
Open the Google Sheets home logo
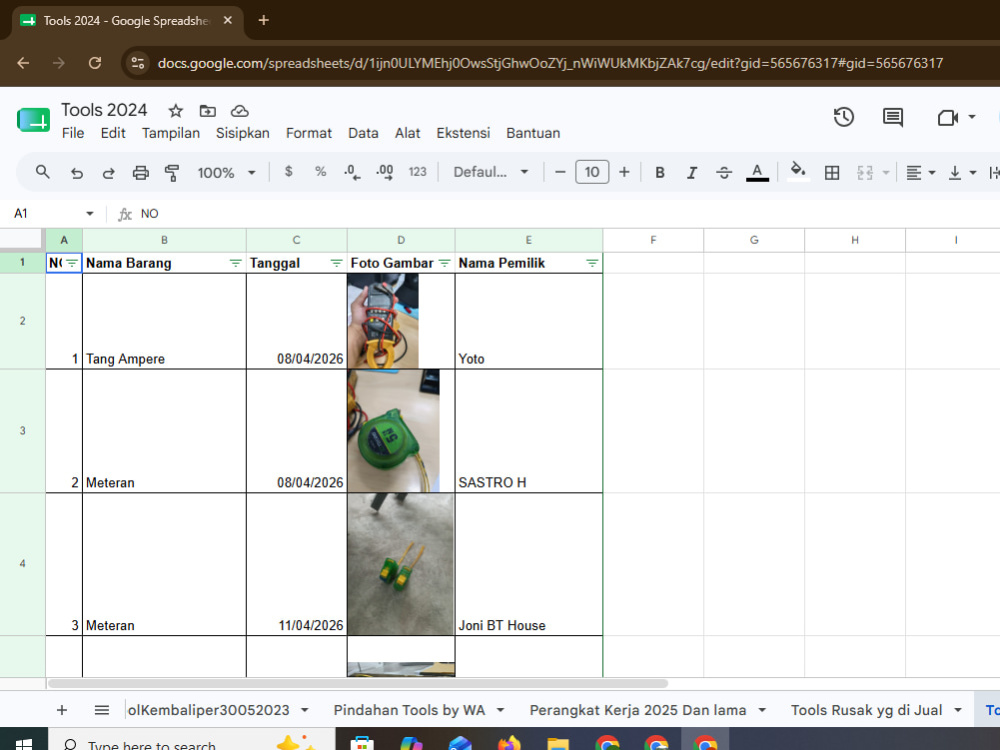[x=33, y=119]
